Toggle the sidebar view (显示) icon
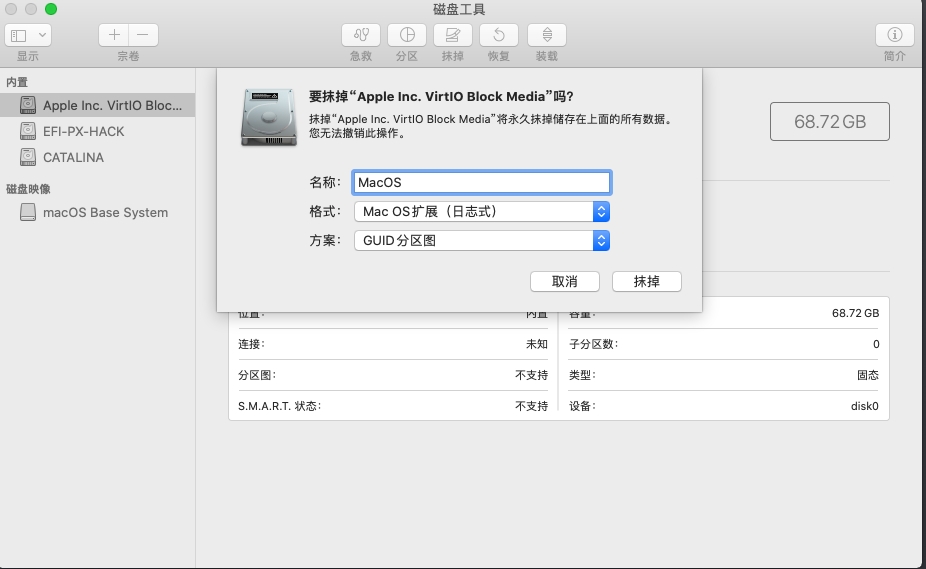The width and height of the screenshot is (926, 569). coord(19,35)
